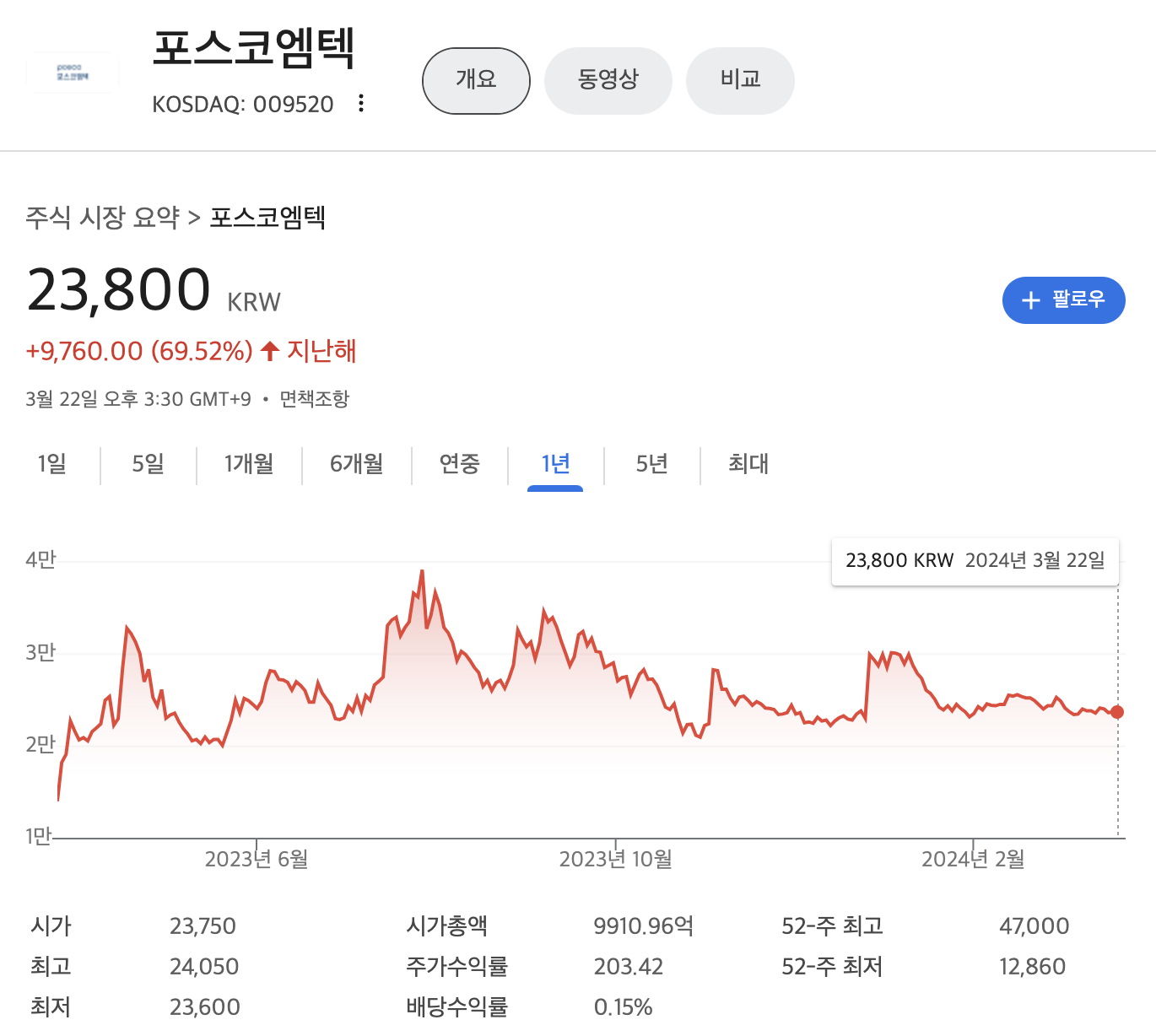Click the large 23,800 price
1156x1036 pixels.
tap(118, 289)
